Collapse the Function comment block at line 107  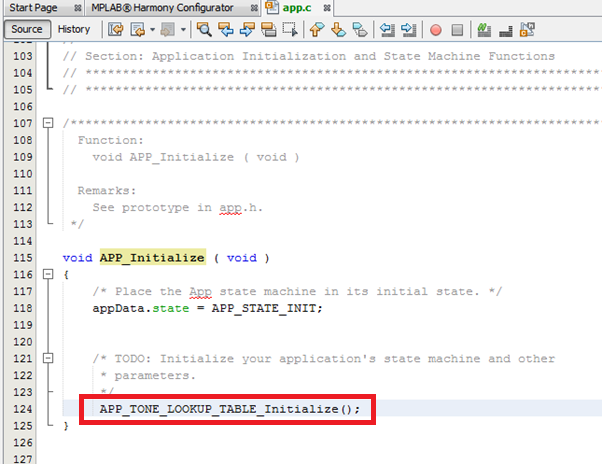(x=47, y=123)
